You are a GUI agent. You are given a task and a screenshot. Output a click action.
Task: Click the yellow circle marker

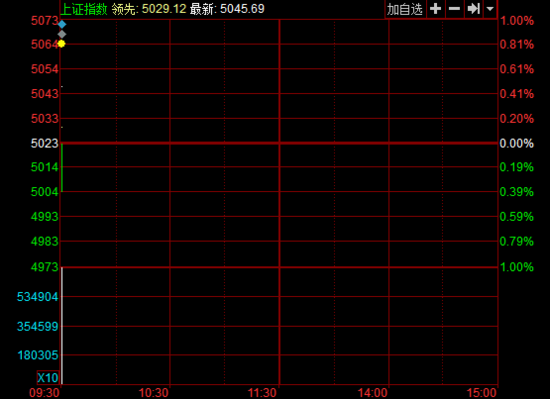pos(61,44)
